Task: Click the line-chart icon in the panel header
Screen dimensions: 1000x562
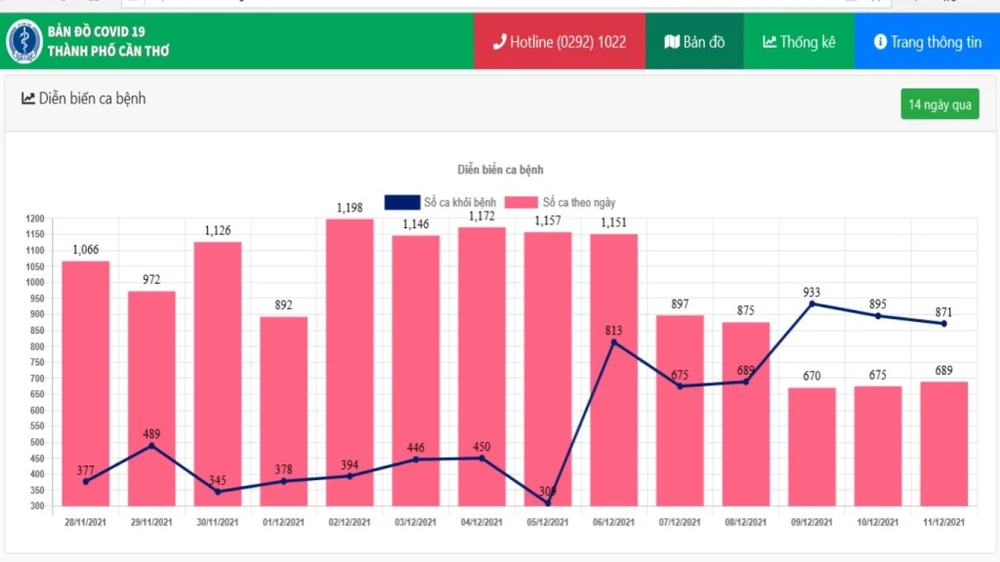Action: tap(28, 98)
